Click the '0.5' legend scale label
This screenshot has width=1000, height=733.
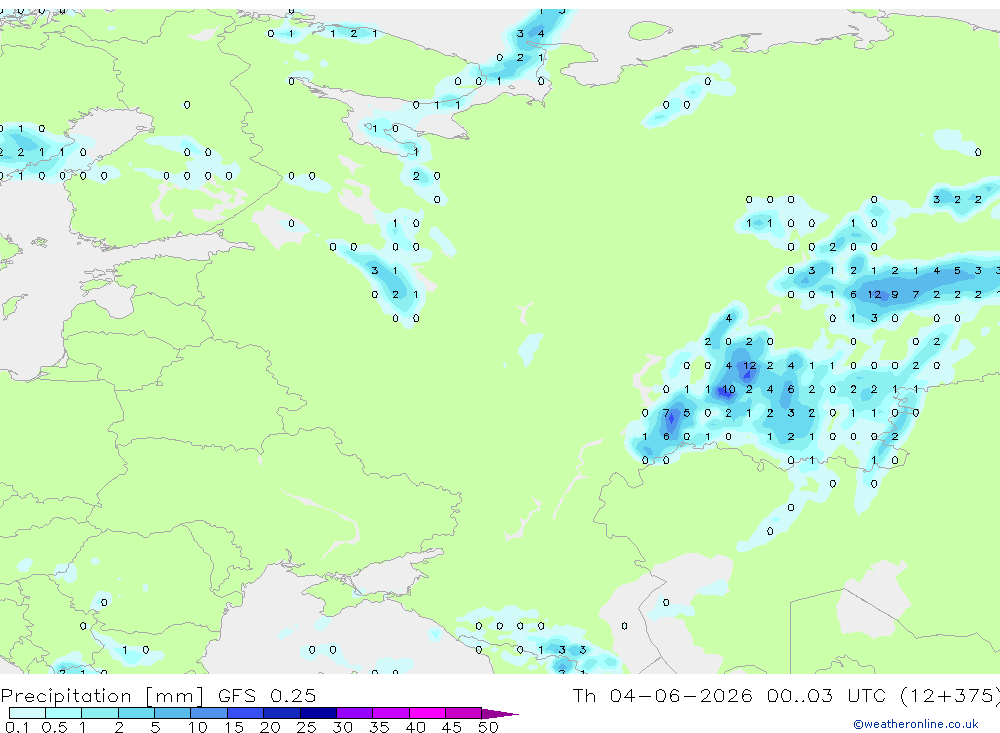[54, 727]
